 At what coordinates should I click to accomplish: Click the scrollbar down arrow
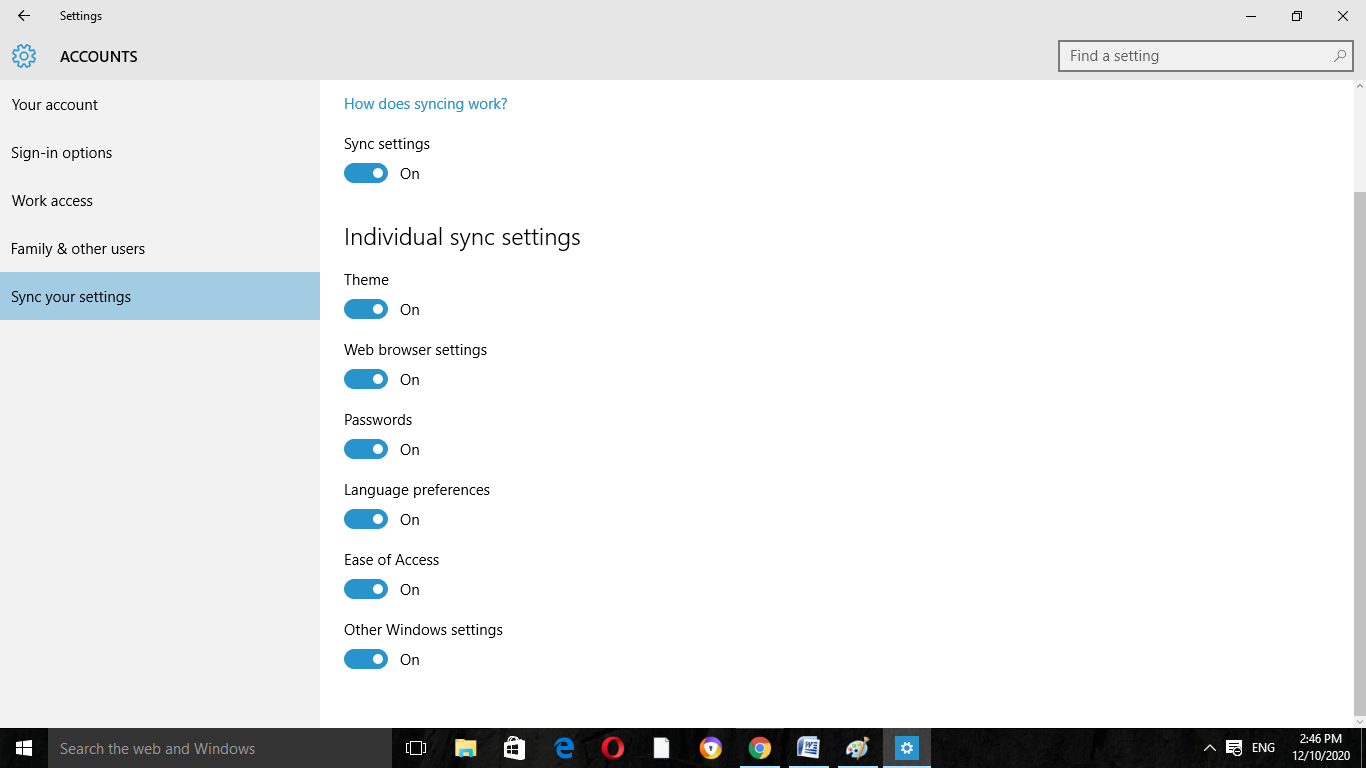(x=1359, y=721)
